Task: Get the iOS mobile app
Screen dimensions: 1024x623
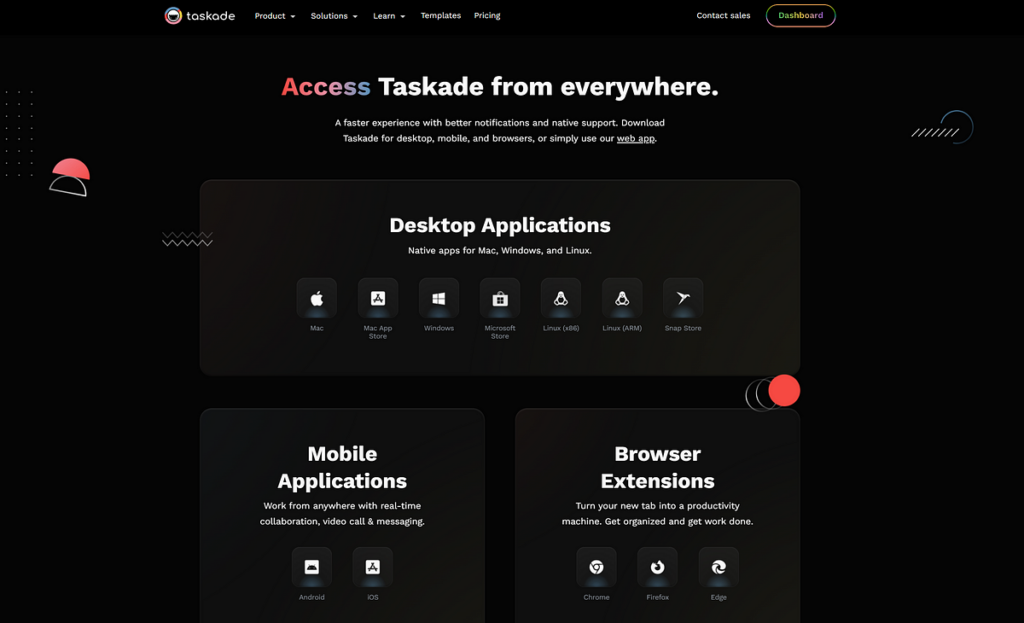Action: pyautogui.click(x=373, y=567)
